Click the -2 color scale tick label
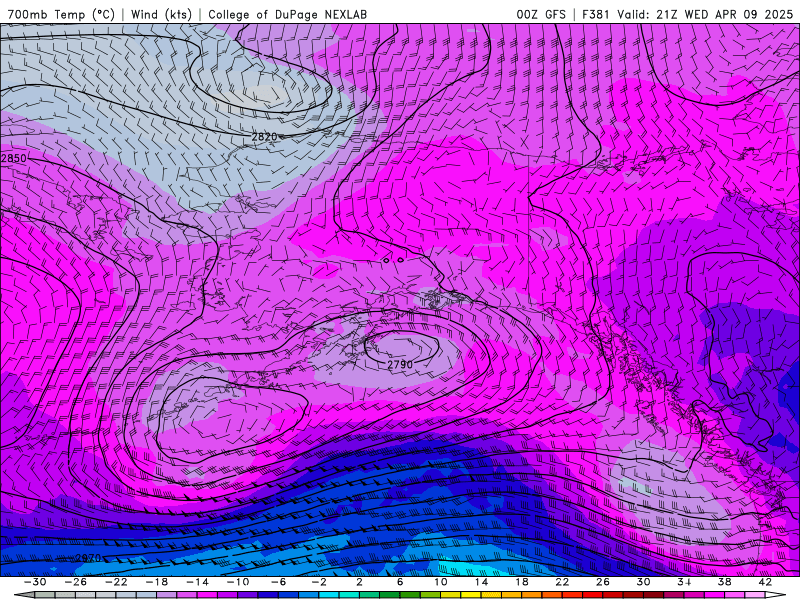Image resolution: width=800 pixels, height=600 pixels. click(x=319, y=582)
